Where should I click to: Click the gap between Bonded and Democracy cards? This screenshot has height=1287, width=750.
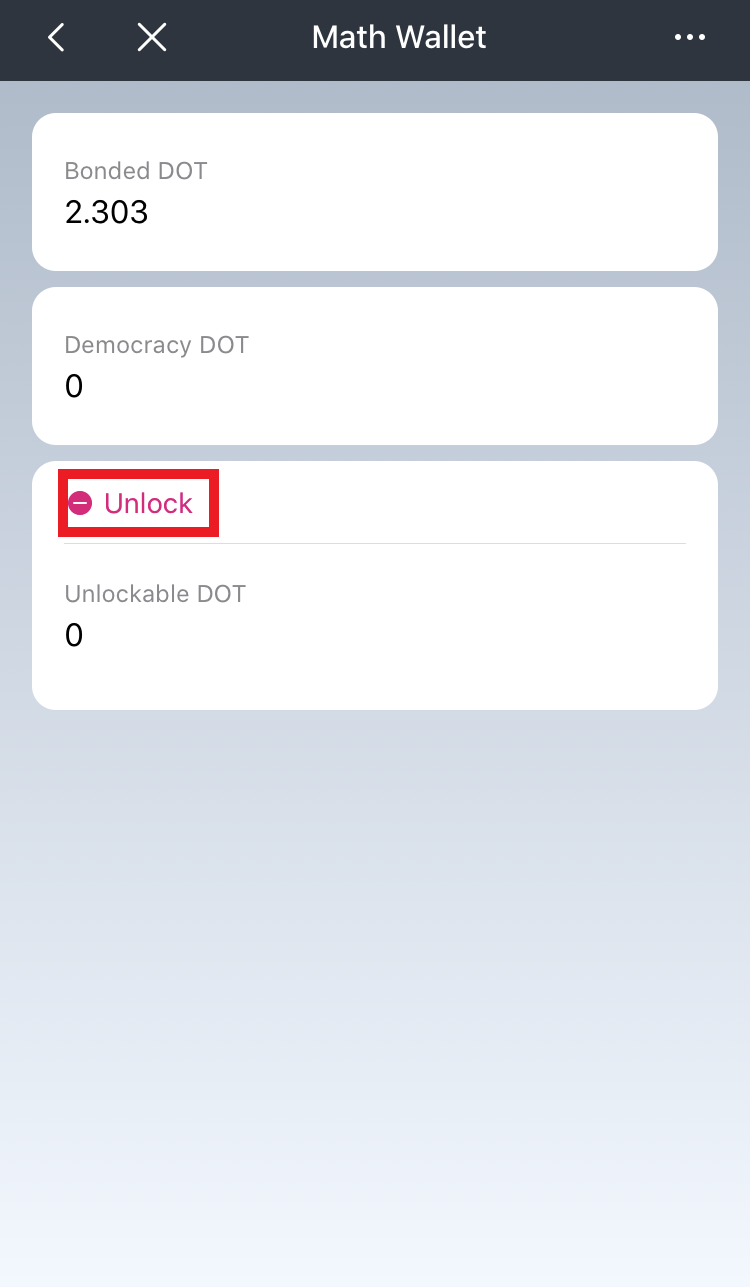(x=375, y=279)
